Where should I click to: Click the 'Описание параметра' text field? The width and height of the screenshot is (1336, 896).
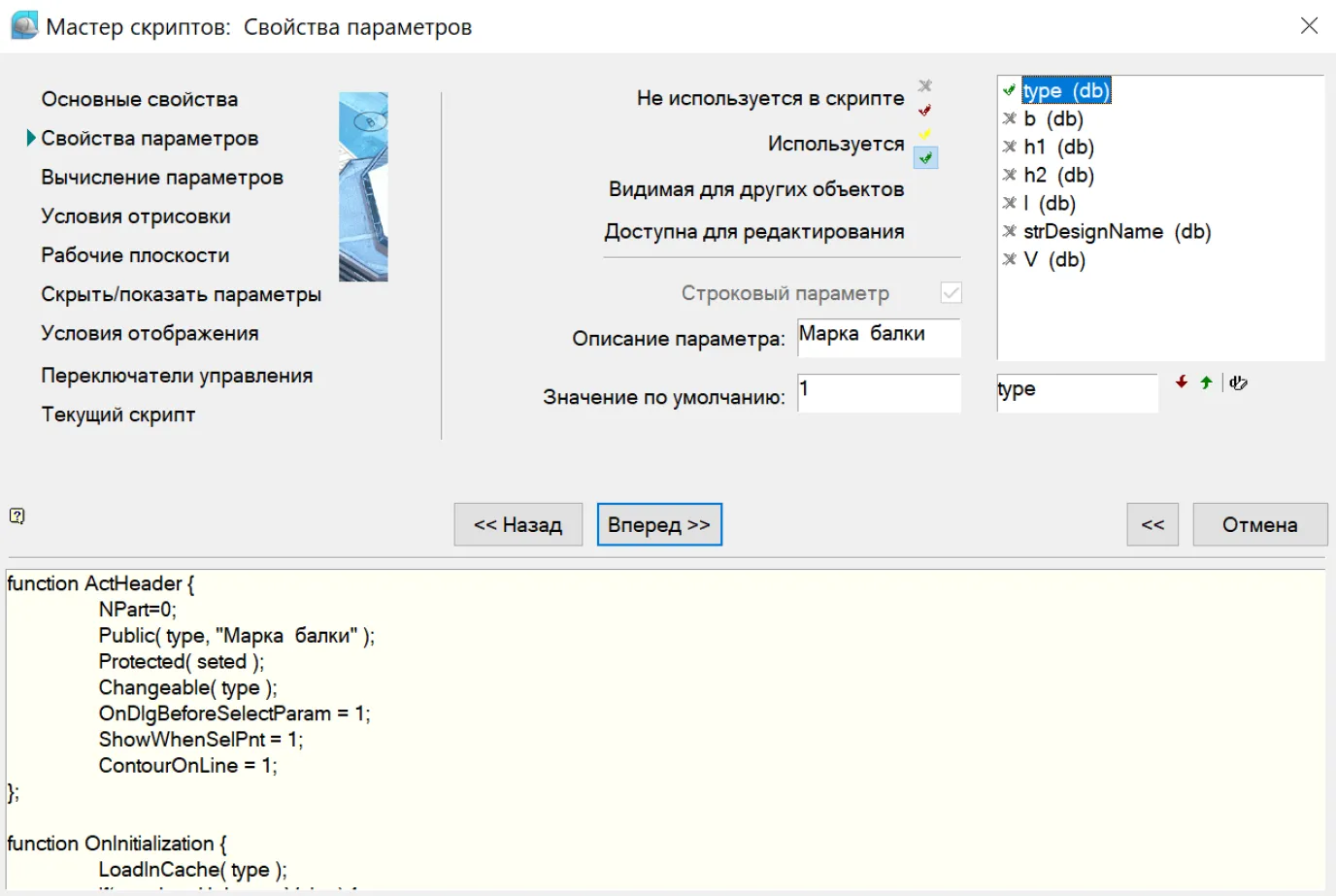tap(879, 336)
